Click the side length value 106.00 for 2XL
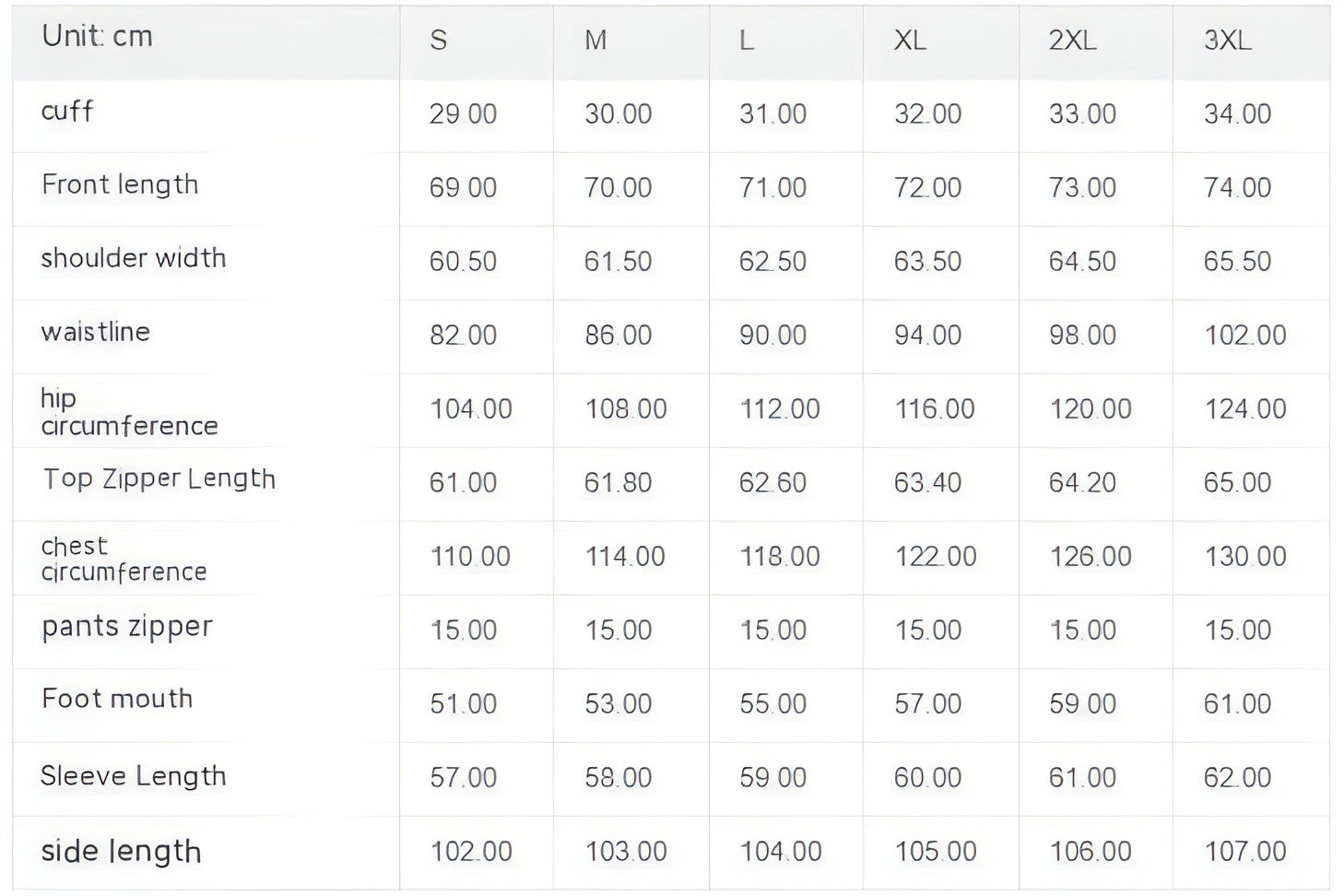 point(1091,852)
